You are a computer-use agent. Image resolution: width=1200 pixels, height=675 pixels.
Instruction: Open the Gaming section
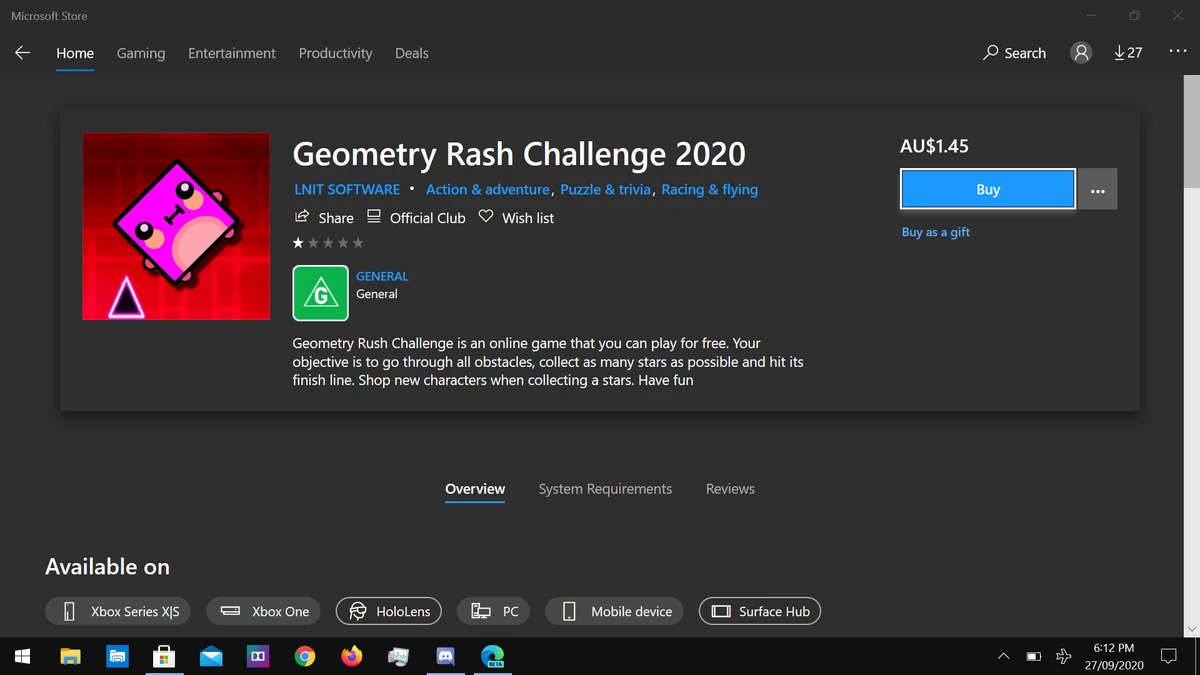140,53
